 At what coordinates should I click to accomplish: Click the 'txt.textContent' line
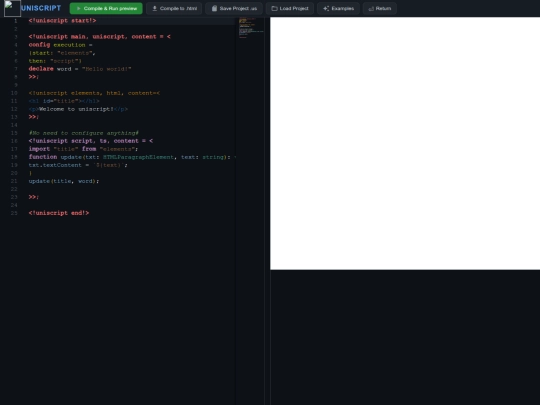click(x=78, y=165)
